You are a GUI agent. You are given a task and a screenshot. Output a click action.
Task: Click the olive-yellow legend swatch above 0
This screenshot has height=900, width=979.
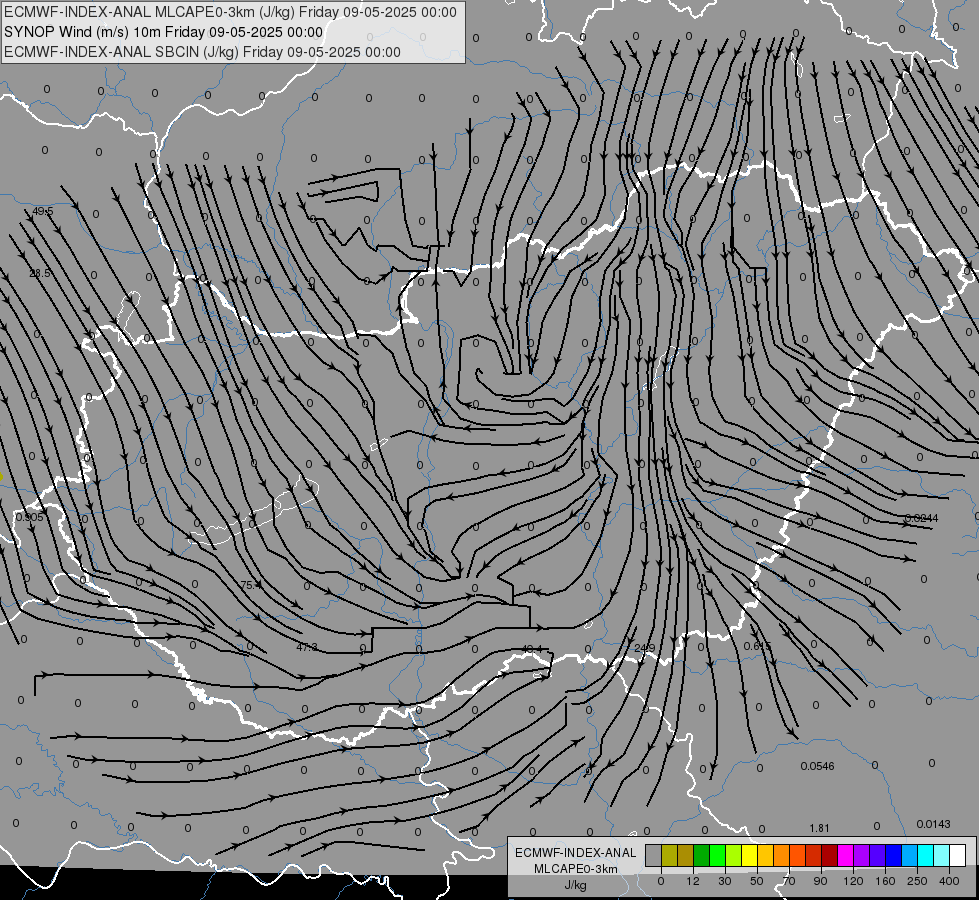[669, 855]
